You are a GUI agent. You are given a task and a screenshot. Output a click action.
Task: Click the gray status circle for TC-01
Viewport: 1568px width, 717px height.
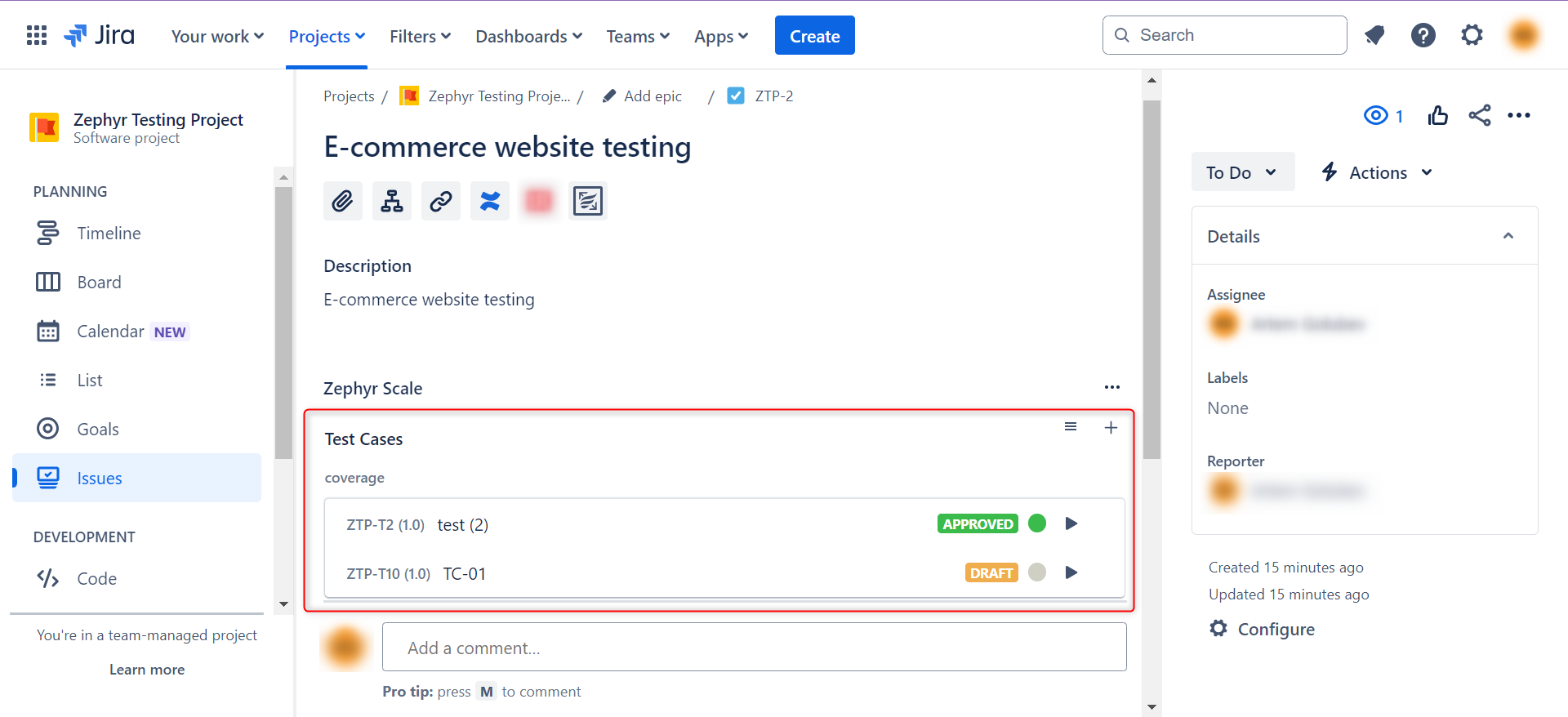(x=1037, y=572)
